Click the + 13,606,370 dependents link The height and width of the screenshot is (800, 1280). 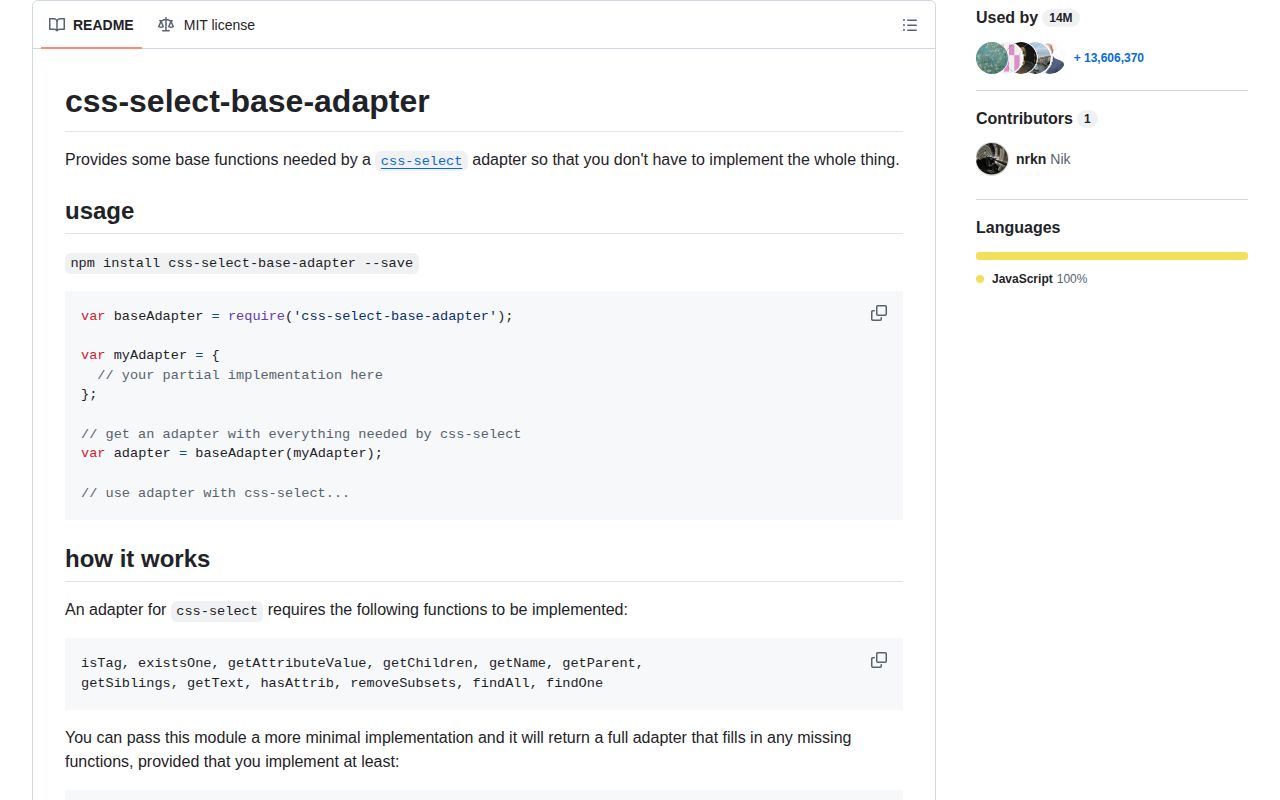1109,58
